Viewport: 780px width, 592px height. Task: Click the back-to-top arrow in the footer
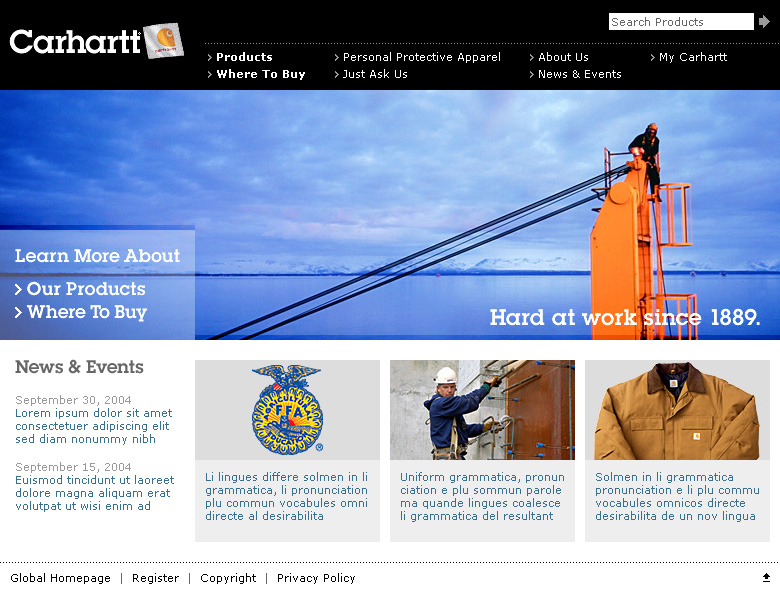point(766,577)
